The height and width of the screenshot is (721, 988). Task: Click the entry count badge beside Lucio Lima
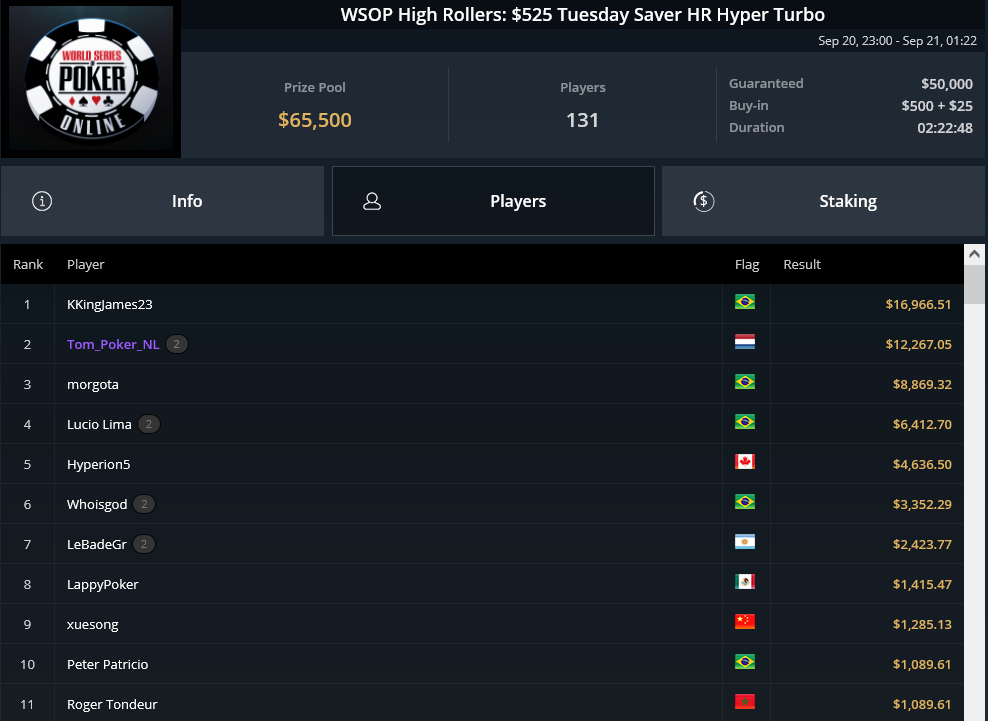[x=149, y=424]
